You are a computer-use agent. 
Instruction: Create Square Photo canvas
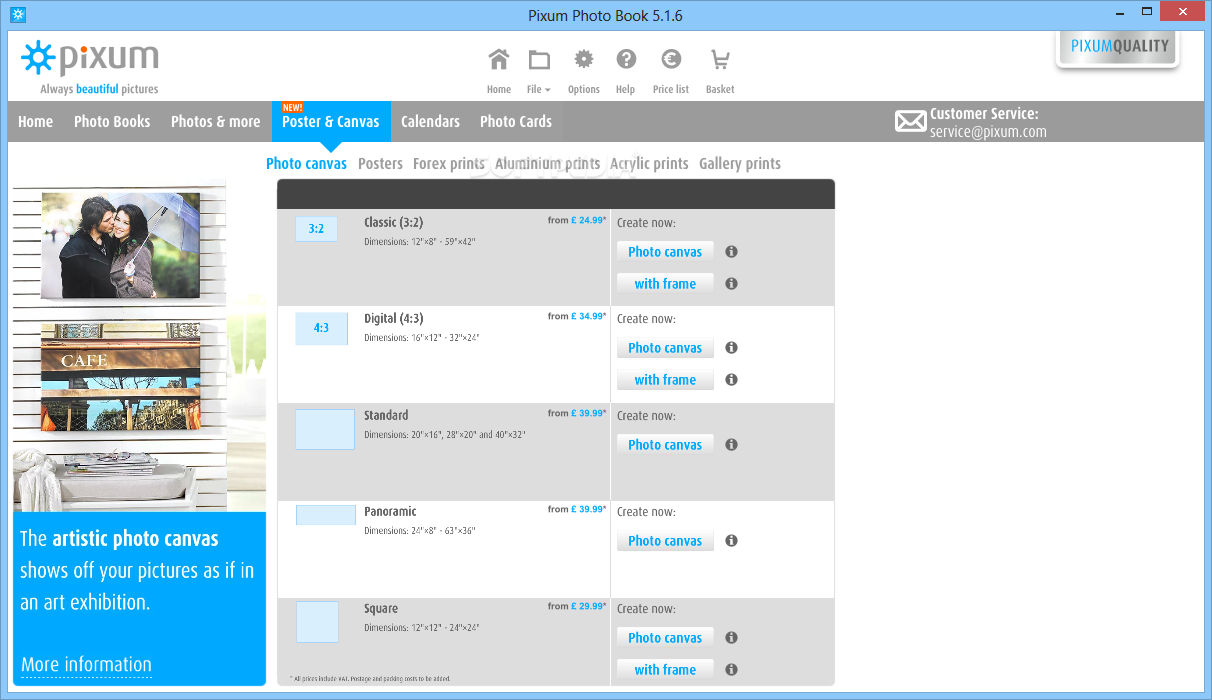(x=665, y=638)
